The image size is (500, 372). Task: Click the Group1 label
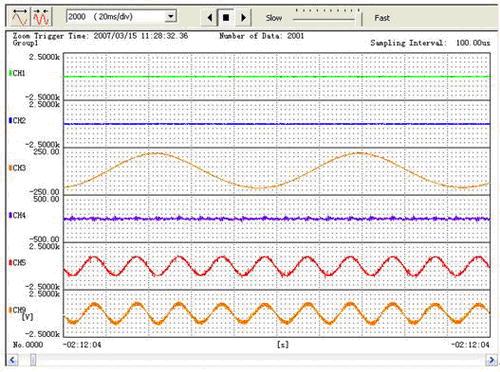click(26, 43)
